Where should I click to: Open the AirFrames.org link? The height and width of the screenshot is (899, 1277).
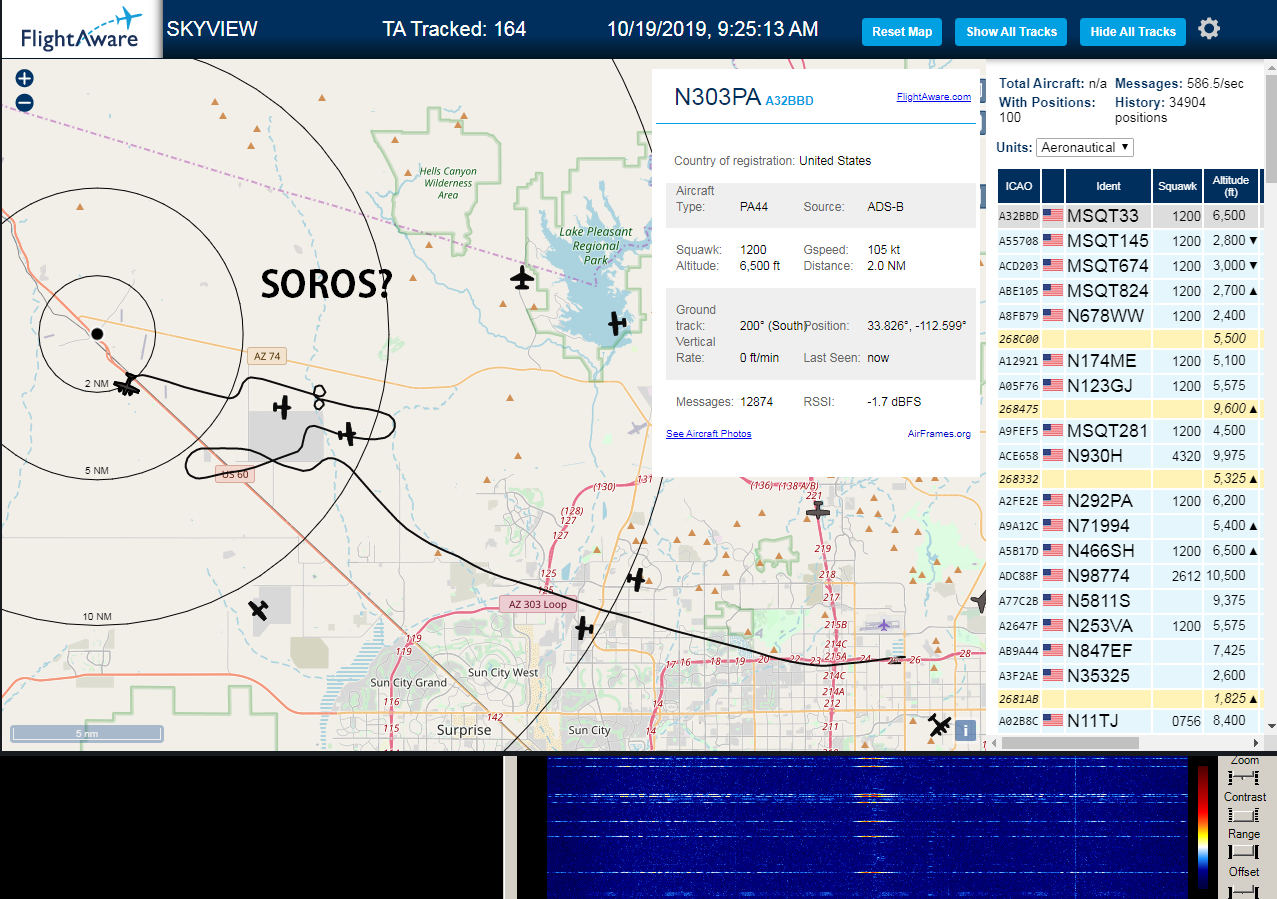(x=939, y=434)
